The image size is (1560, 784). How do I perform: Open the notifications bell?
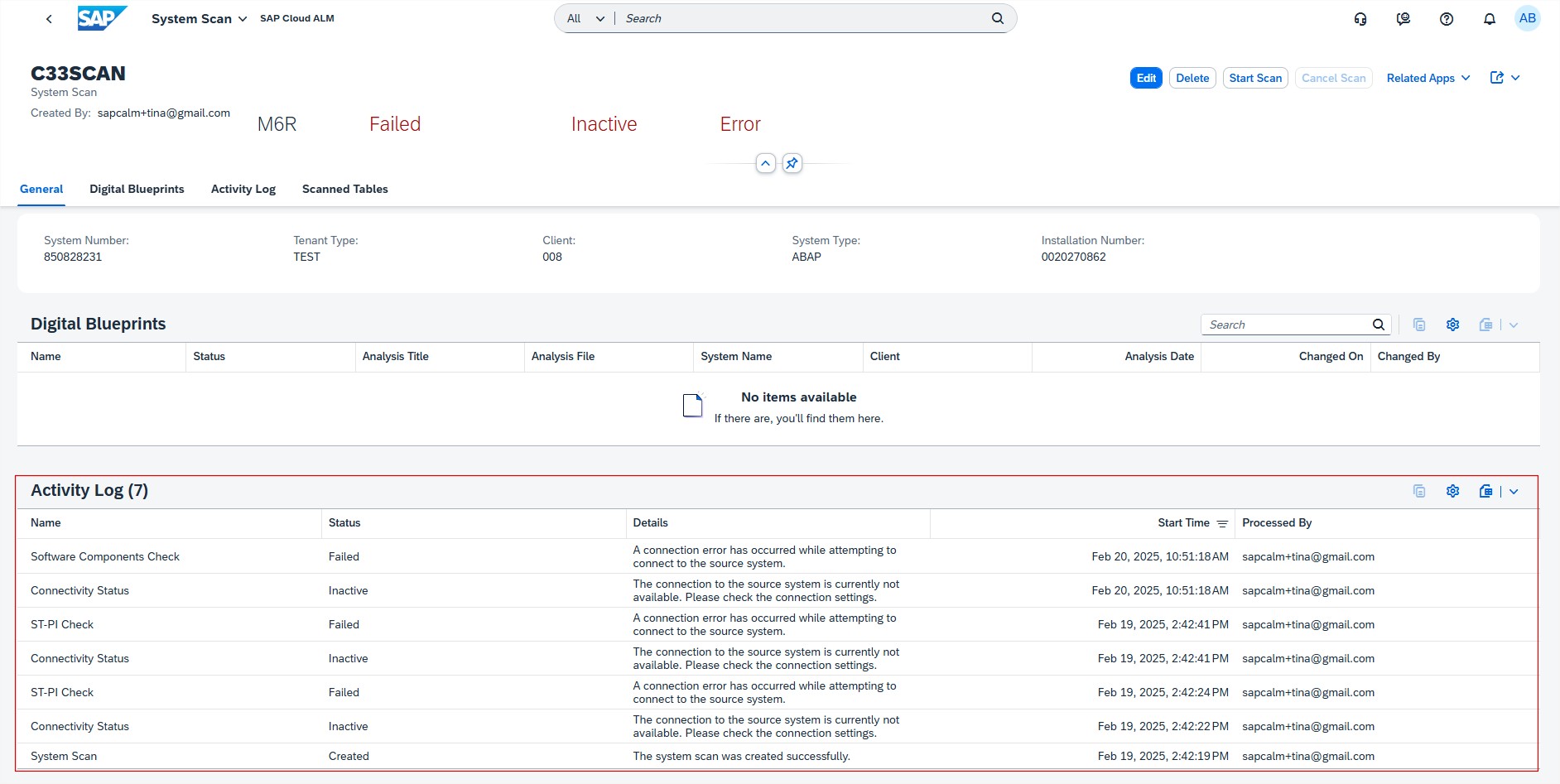click(1490, 19)
